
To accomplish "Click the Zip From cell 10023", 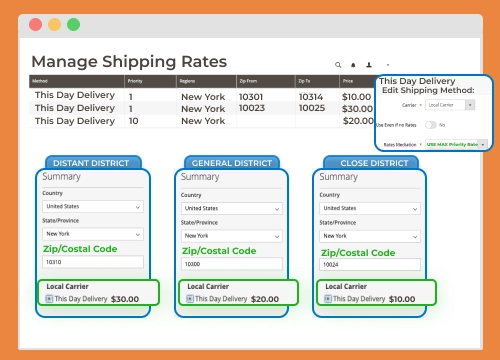I will coord(252,108).
